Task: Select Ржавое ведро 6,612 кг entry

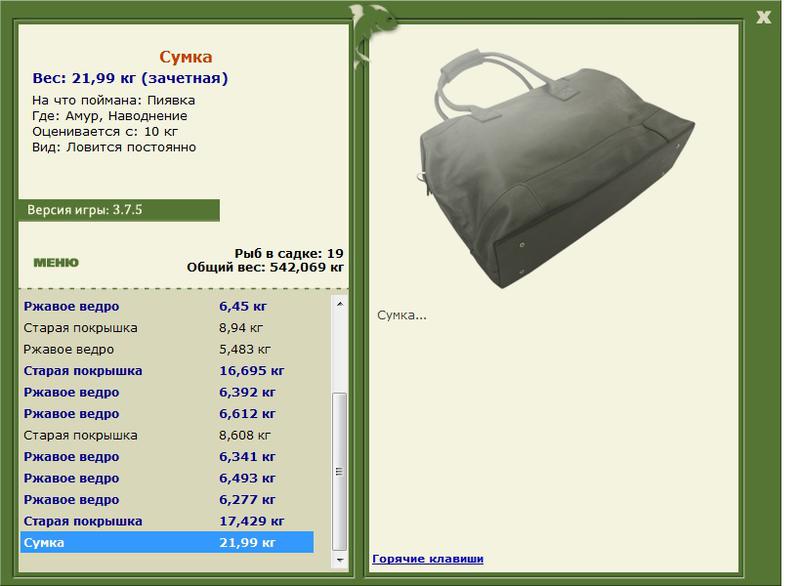Action: [x=167, y=414]
